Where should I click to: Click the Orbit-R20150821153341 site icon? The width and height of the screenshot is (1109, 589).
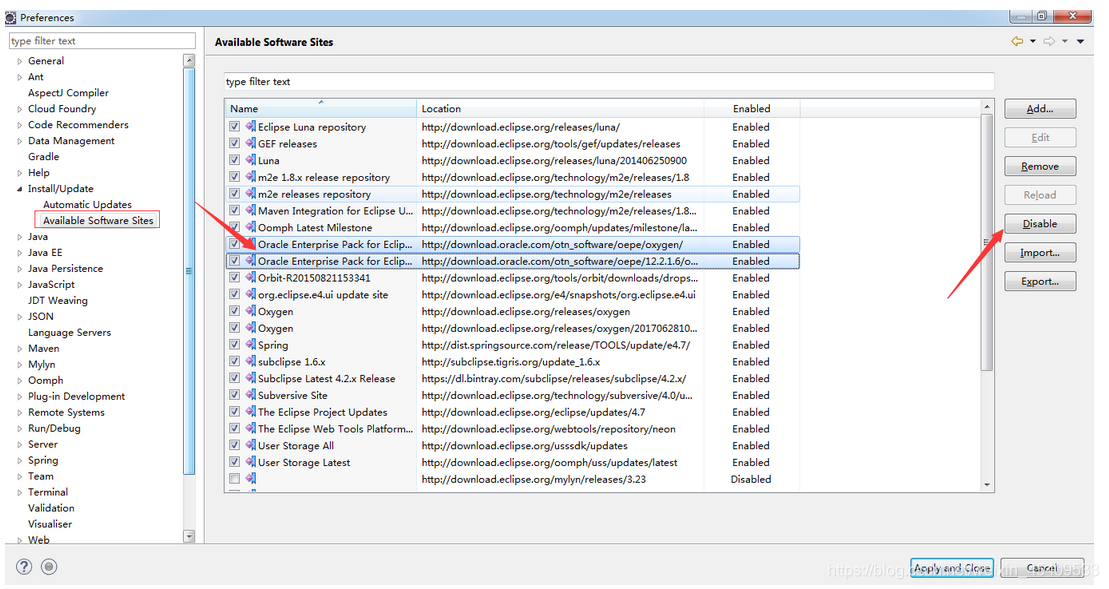pyautogui.click(x=250, y=277)
